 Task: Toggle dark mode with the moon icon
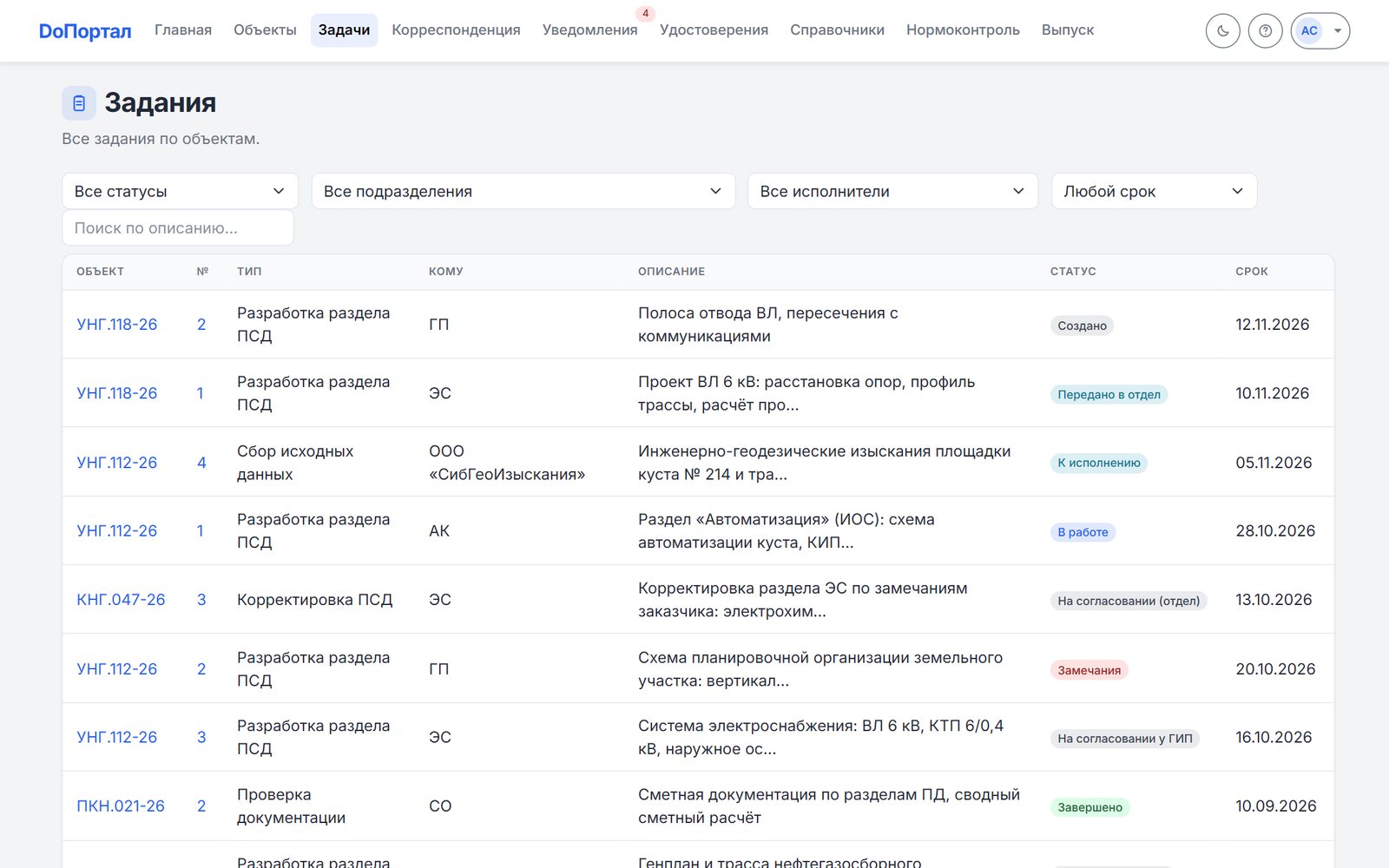(1222, 31)
